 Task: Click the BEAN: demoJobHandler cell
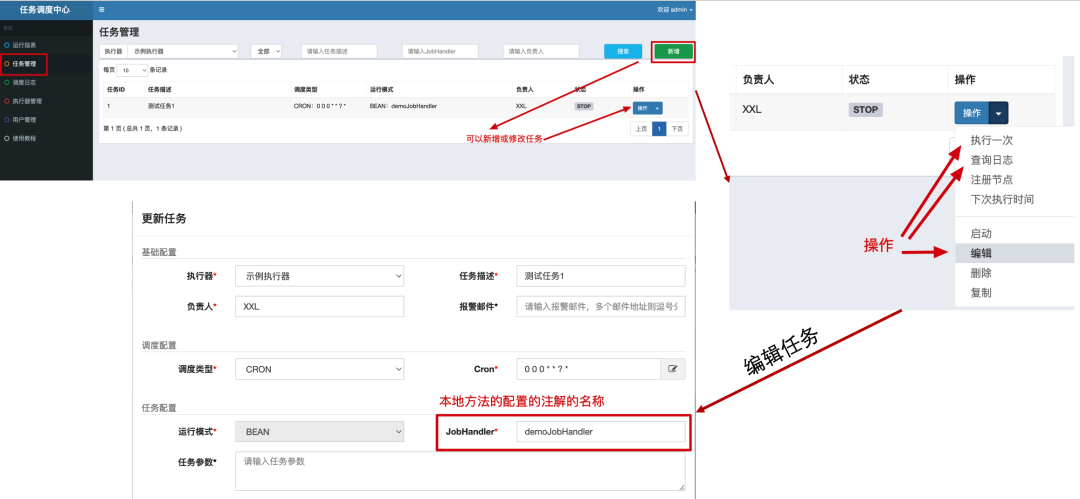click(x=404, y=106)
